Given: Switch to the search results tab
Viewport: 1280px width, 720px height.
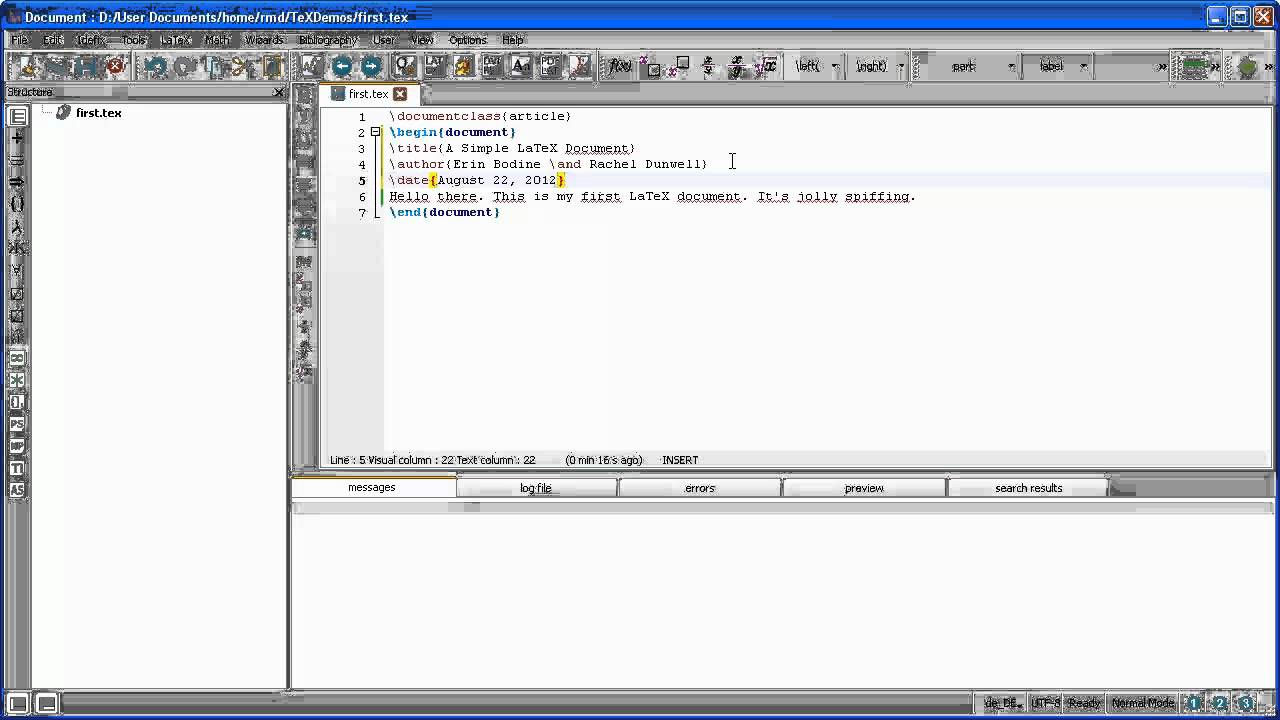Looking at the screenshot, I should pos(1028,488).
